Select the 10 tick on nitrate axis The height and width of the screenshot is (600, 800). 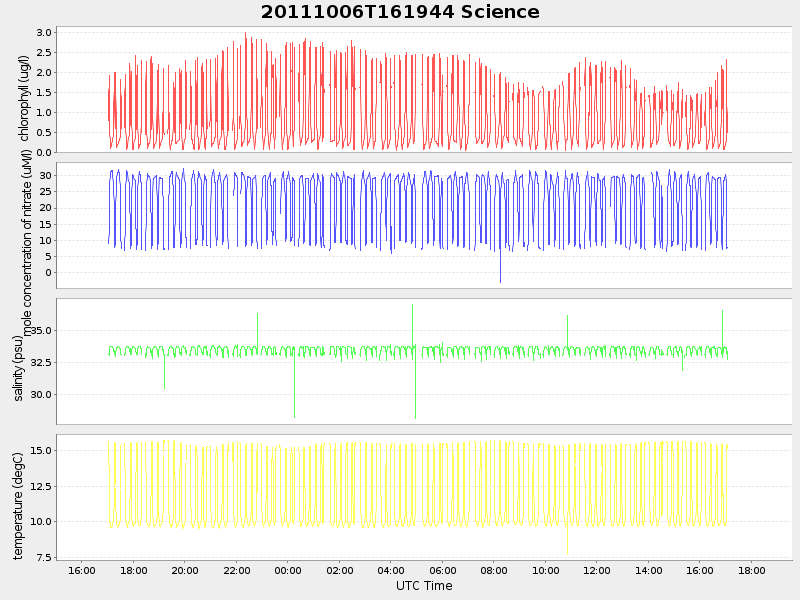click(x=46, y=240)
